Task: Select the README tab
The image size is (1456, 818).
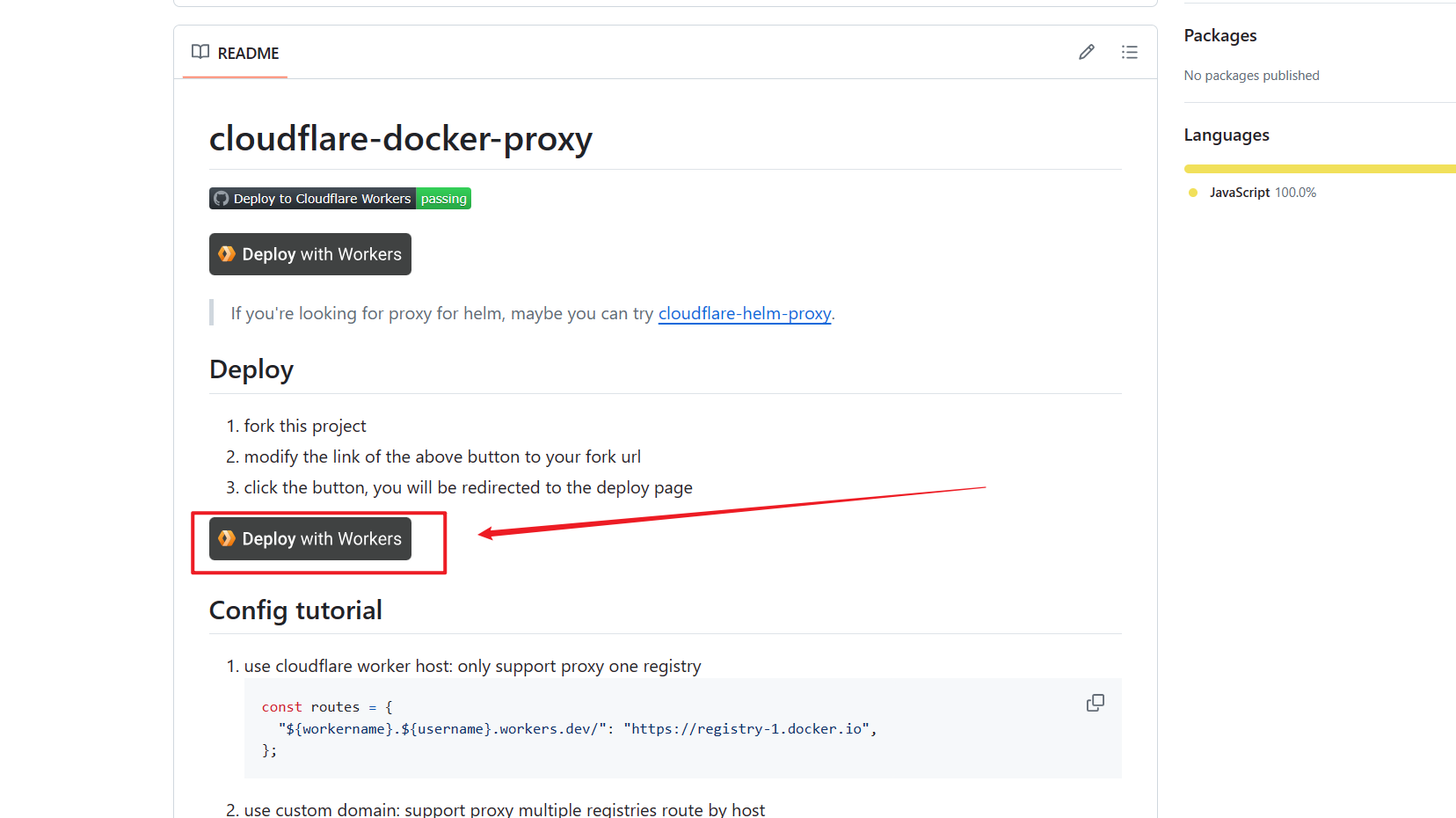Action: point(235,53)
